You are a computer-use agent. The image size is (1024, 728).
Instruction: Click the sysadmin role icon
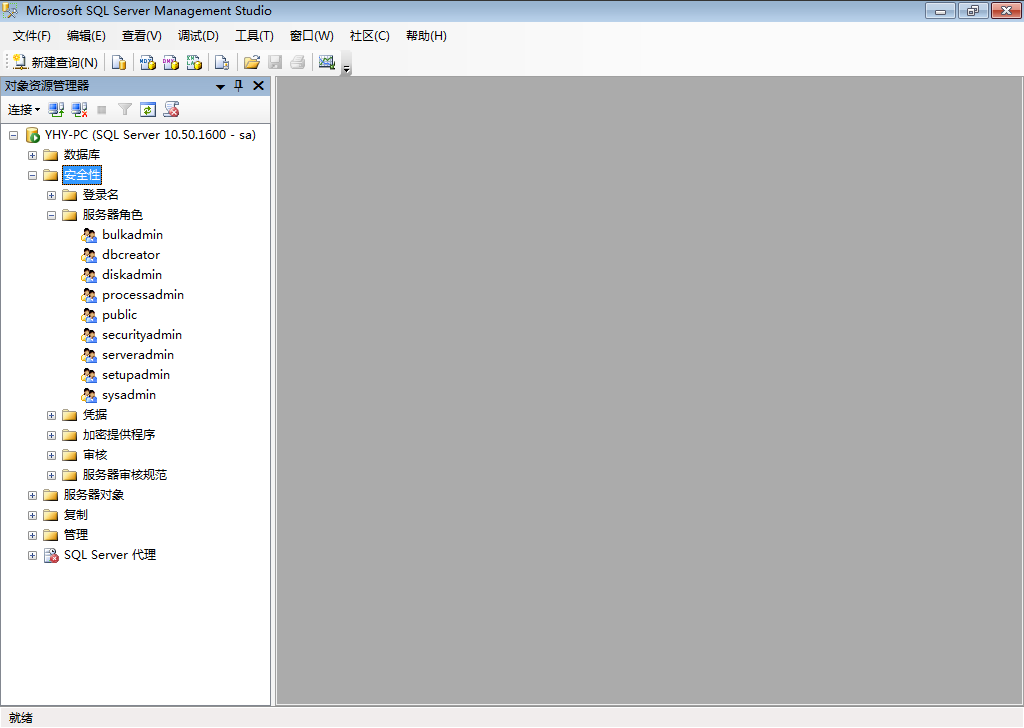[x=89, y=395]
